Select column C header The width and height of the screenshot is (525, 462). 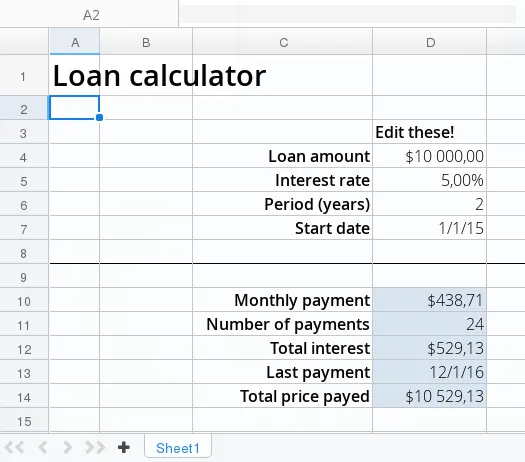[x=283, y=42]
